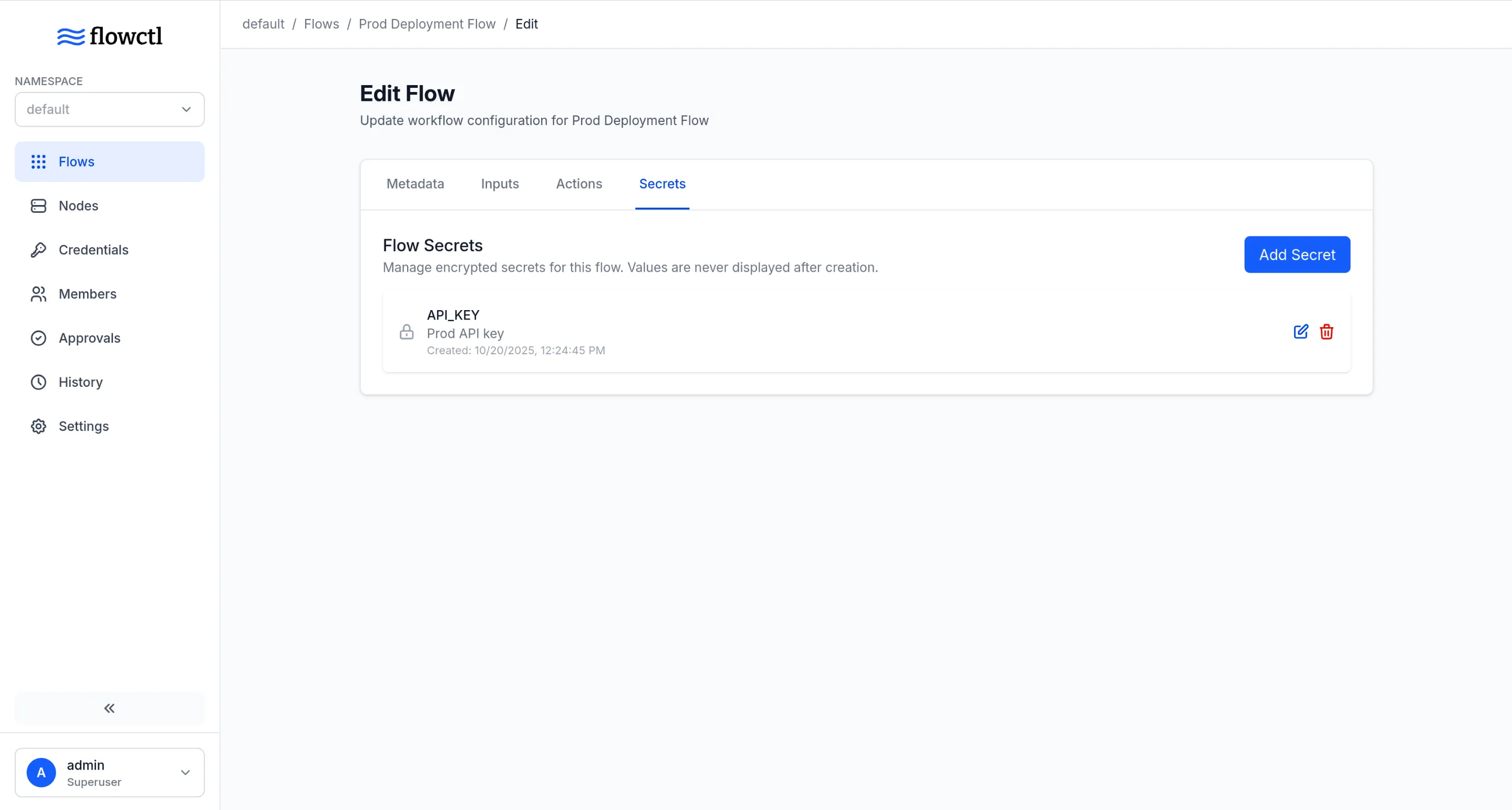Viewport: 1512px width, 810px height.
Task: Click the lock icon beside API_KEY
Action: tap(406, 332)
